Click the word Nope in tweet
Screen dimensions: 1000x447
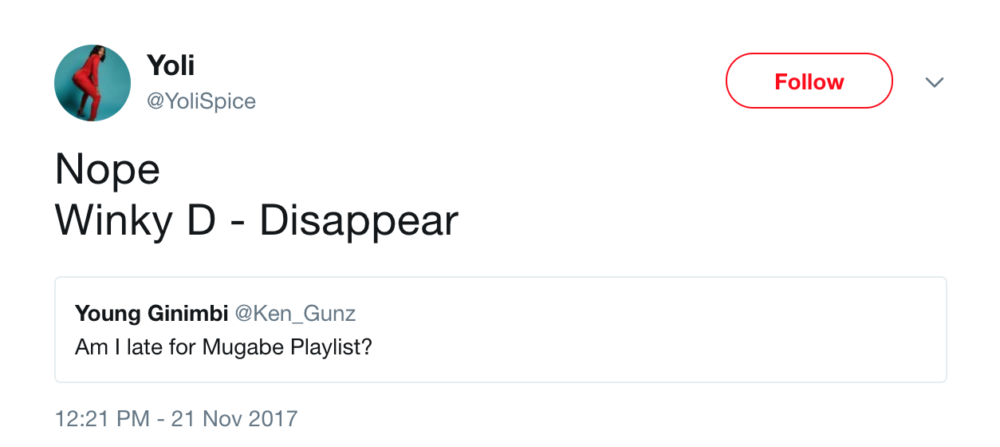(107, 171)
